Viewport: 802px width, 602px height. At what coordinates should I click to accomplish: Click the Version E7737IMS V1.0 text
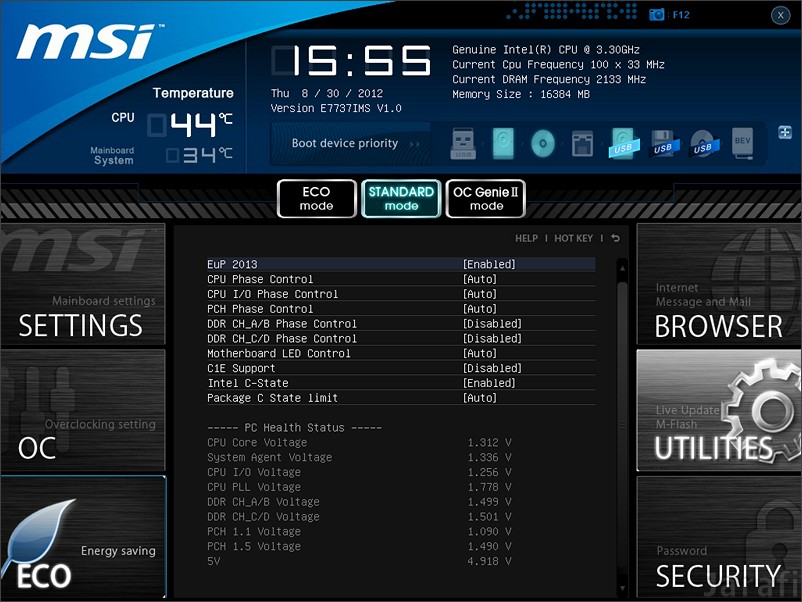point(336,108)
